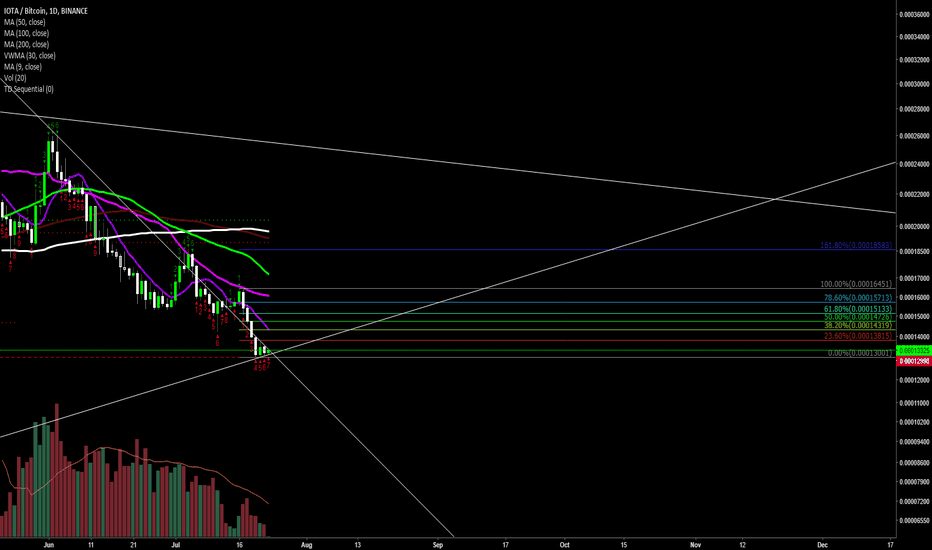Click the 161.80%(0.00018583) Fibonacci label
Screen dimensions: 932x550
point(856,245)
